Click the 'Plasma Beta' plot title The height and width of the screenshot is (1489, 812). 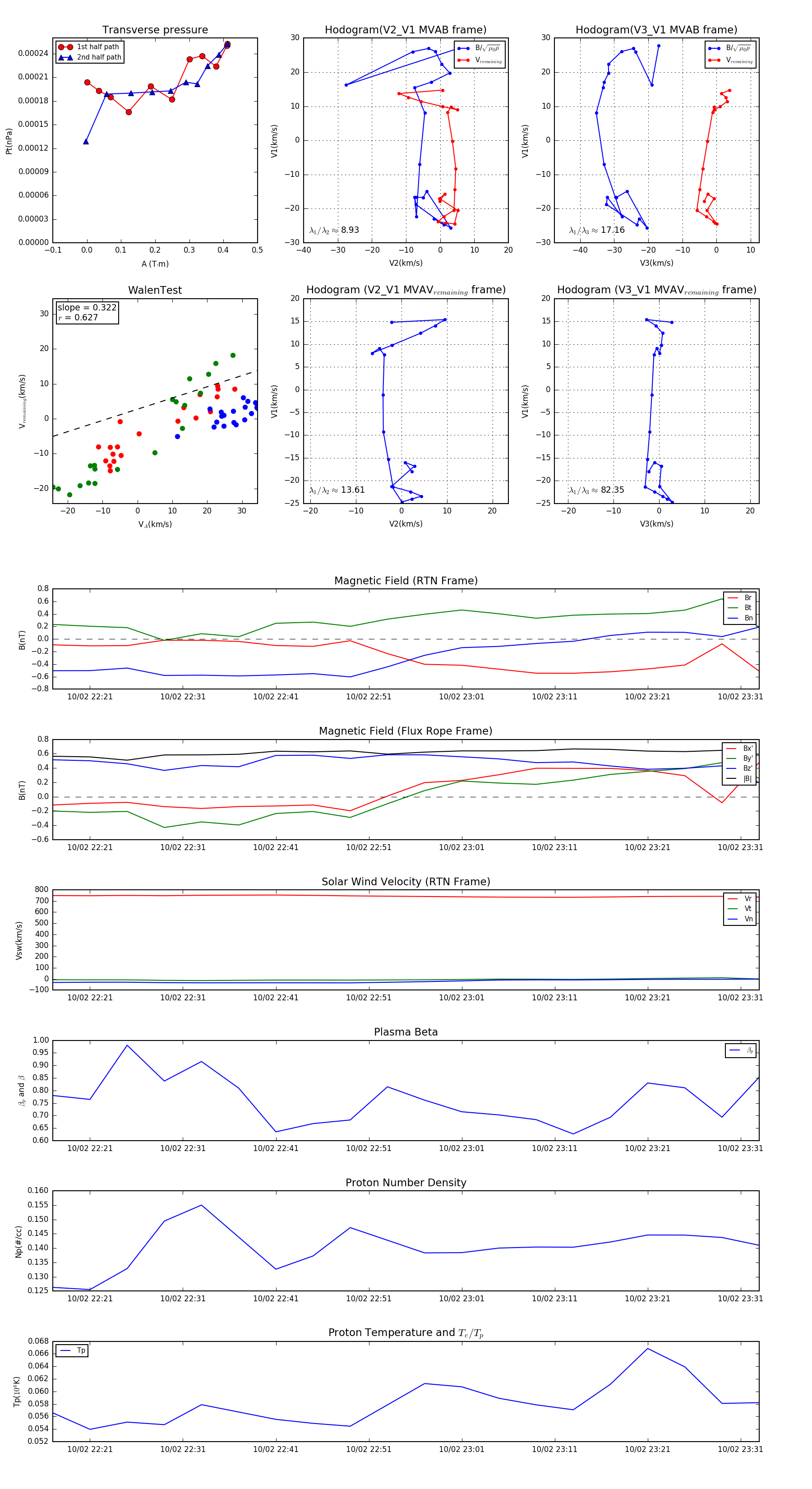pos(406,1032)
